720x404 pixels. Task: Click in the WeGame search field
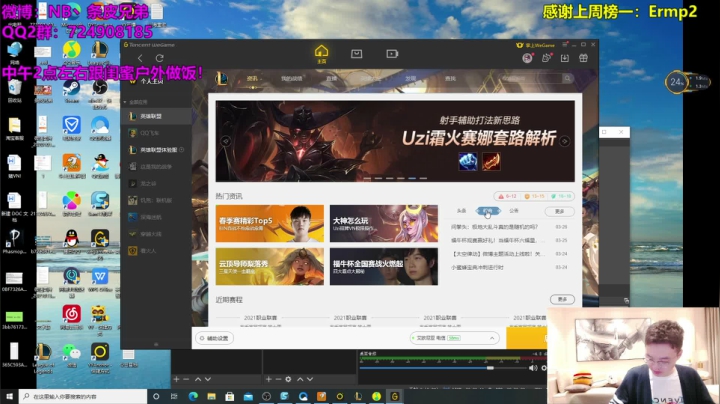tap(531, 79)
